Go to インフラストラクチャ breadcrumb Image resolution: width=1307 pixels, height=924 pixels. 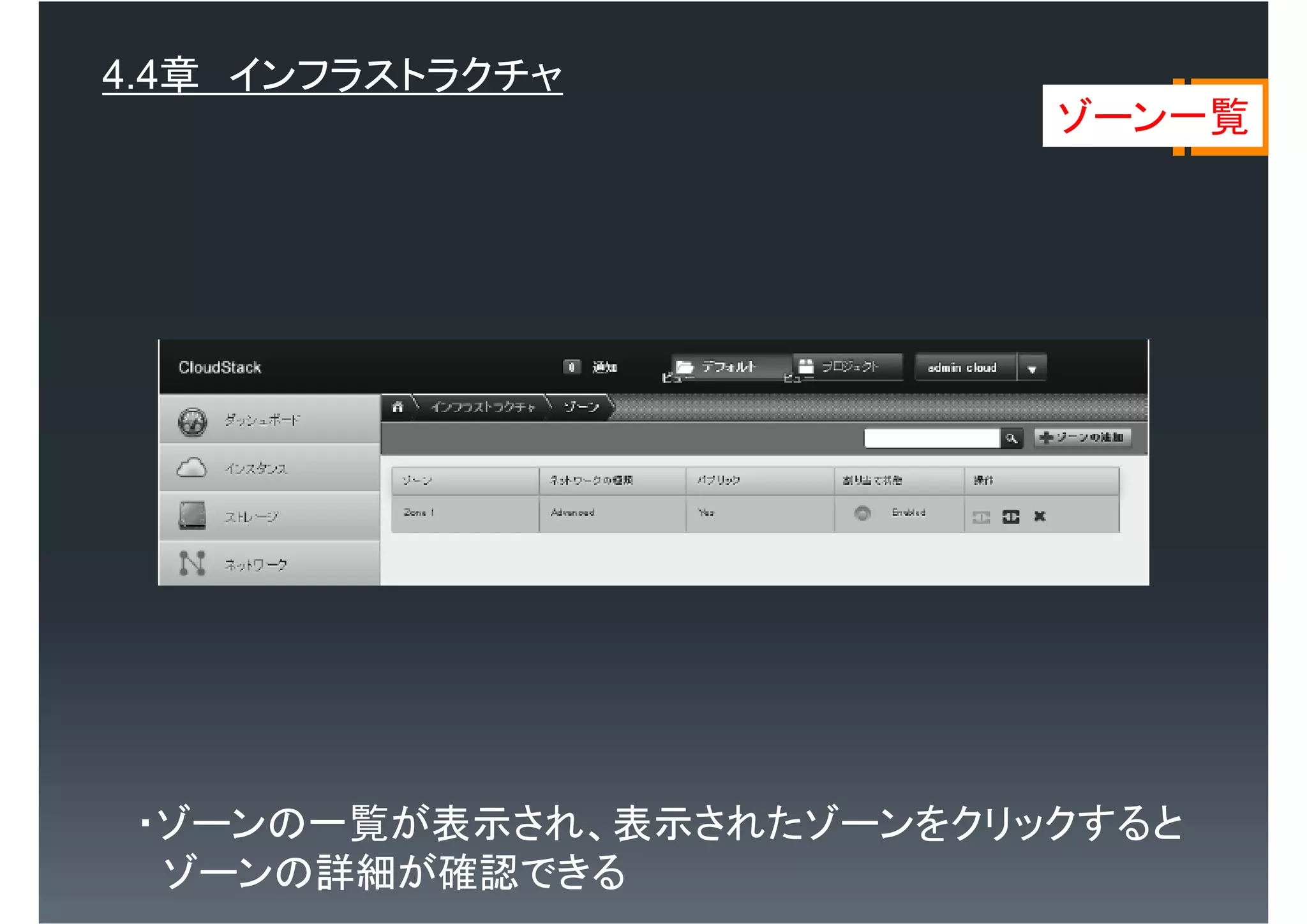point(482,407)
